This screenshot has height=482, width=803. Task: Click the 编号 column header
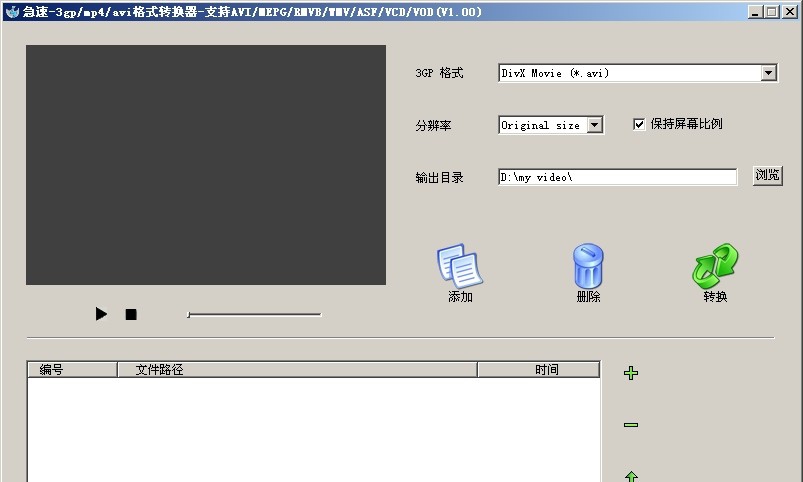tap(72, 369)
